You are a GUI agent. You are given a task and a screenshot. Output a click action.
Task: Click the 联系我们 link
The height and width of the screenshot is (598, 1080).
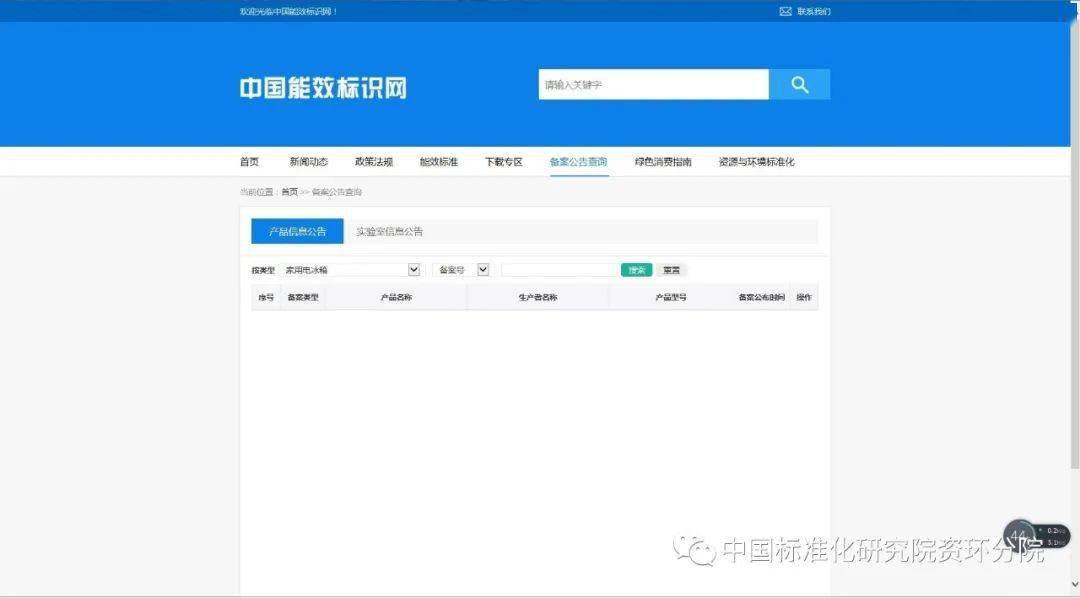[813, 11]
